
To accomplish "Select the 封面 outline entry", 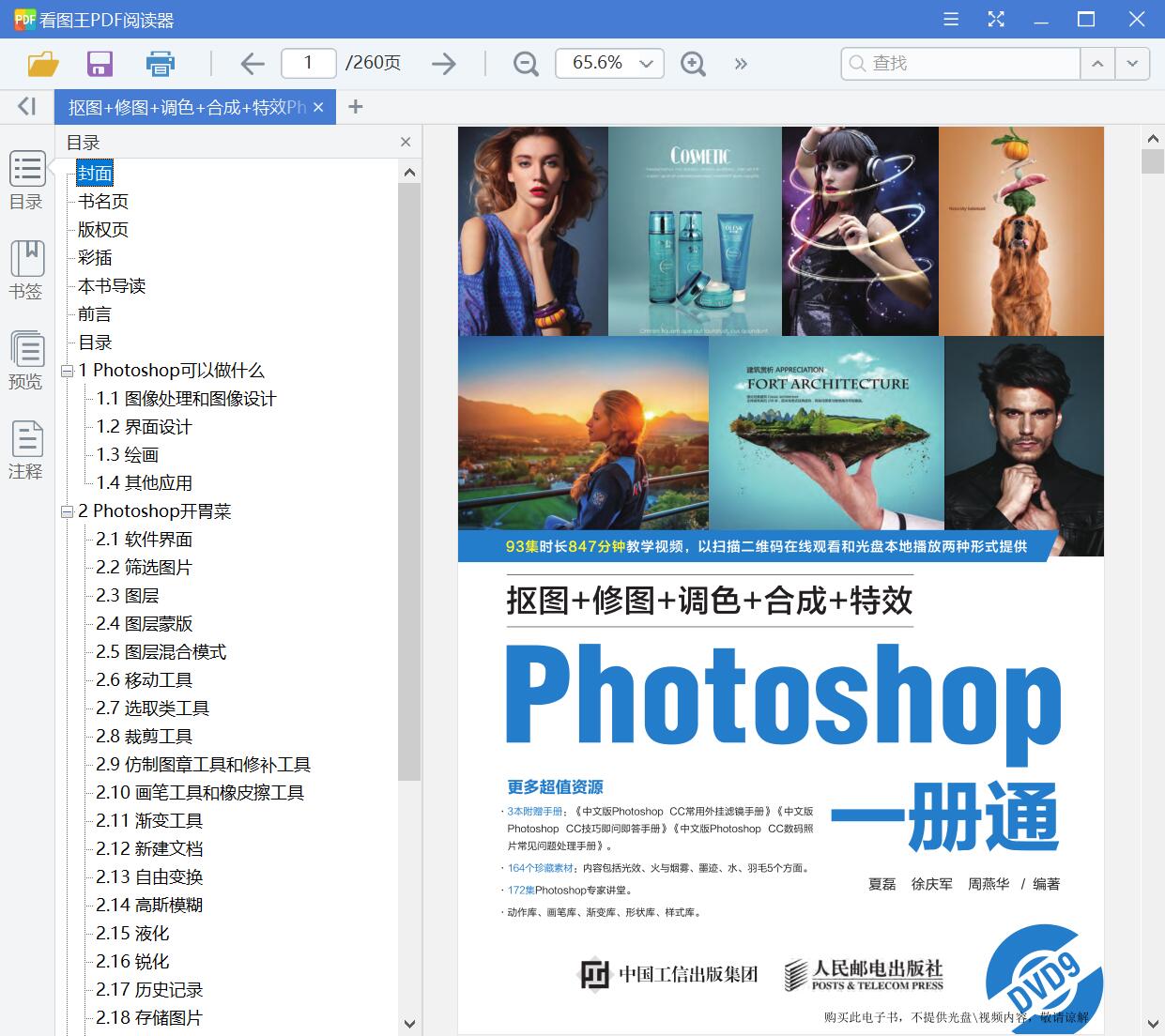I will (x=95, y=174).
